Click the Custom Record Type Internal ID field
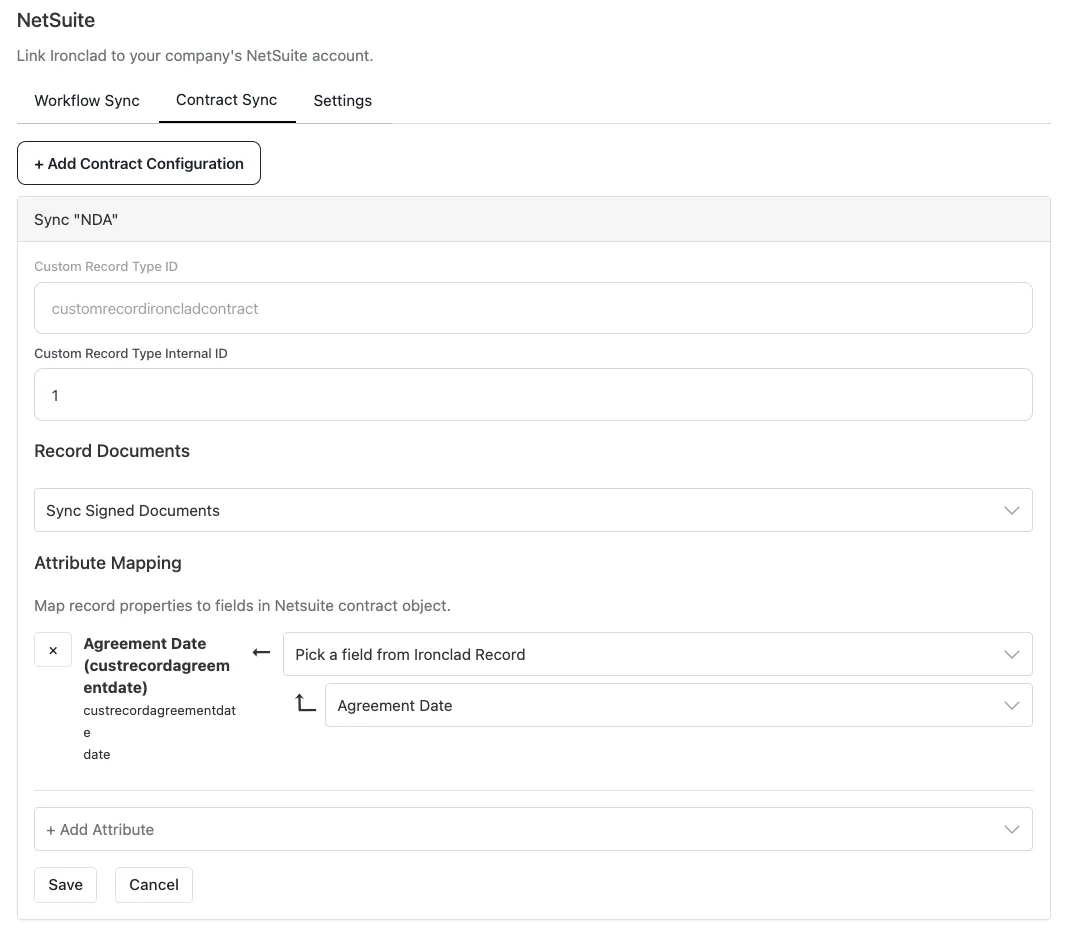1066x929 pixels. (x=534, y=394)
